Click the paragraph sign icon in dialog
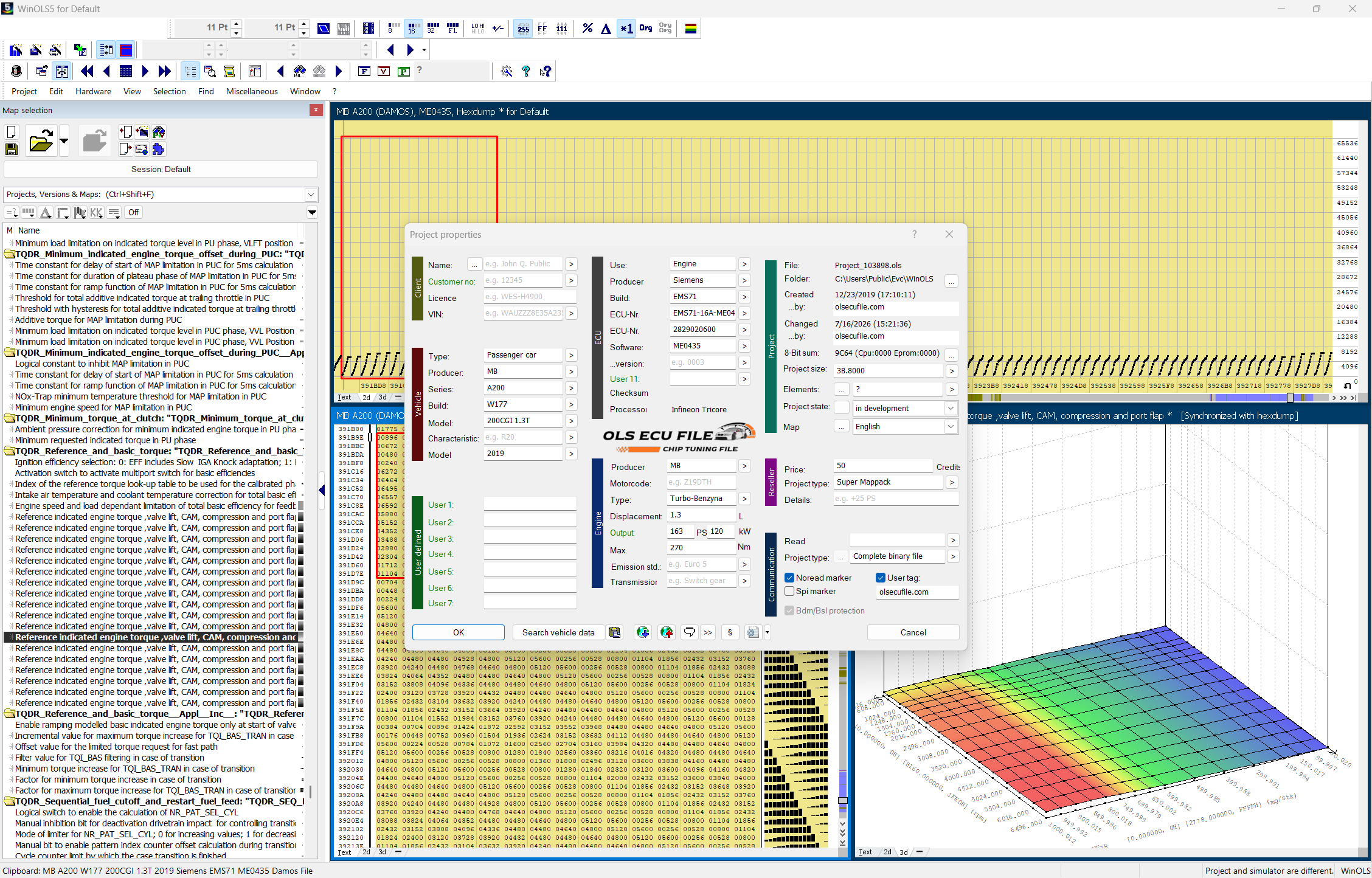The image size is (1372, 878). click(730, 632)
